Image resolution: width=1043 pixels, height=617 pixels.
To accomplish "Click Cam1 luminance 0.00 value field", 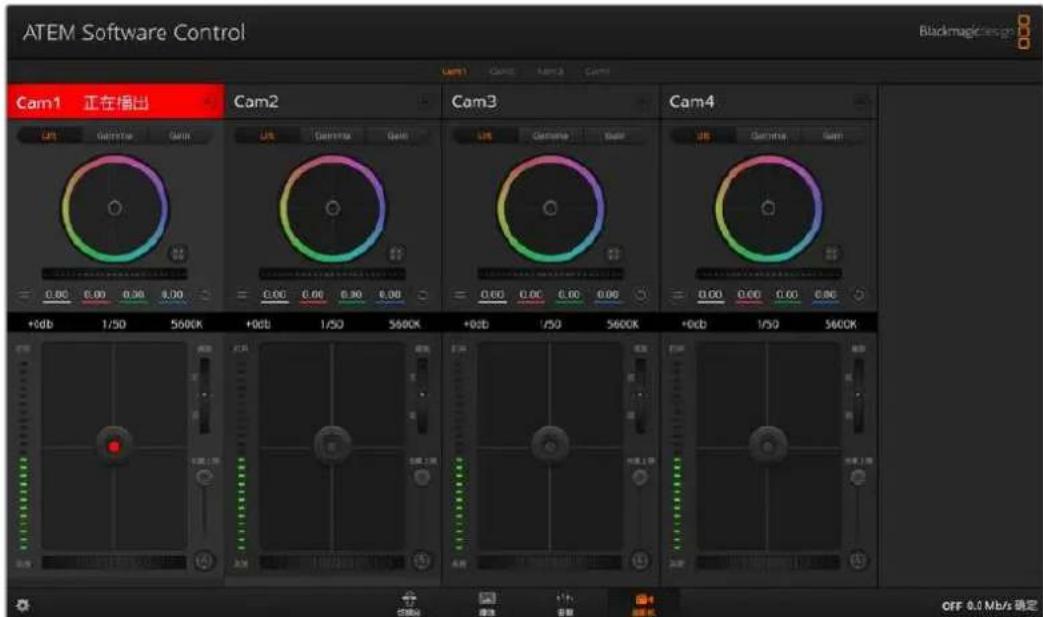I will pyautogui.click(x=57, y=295).
